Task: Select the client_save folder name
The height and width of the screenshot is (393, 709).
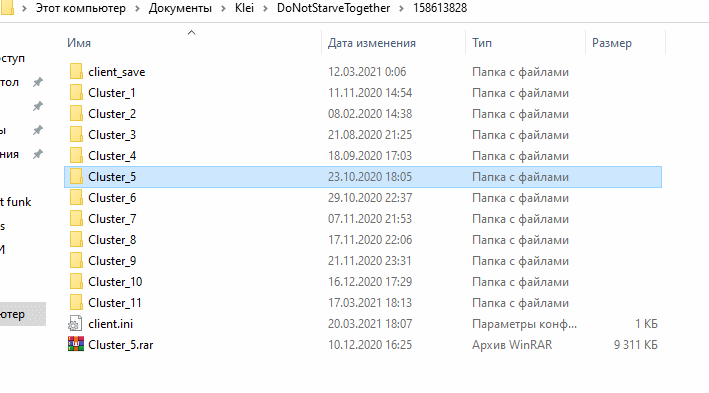Action: (x=117, y=72)
